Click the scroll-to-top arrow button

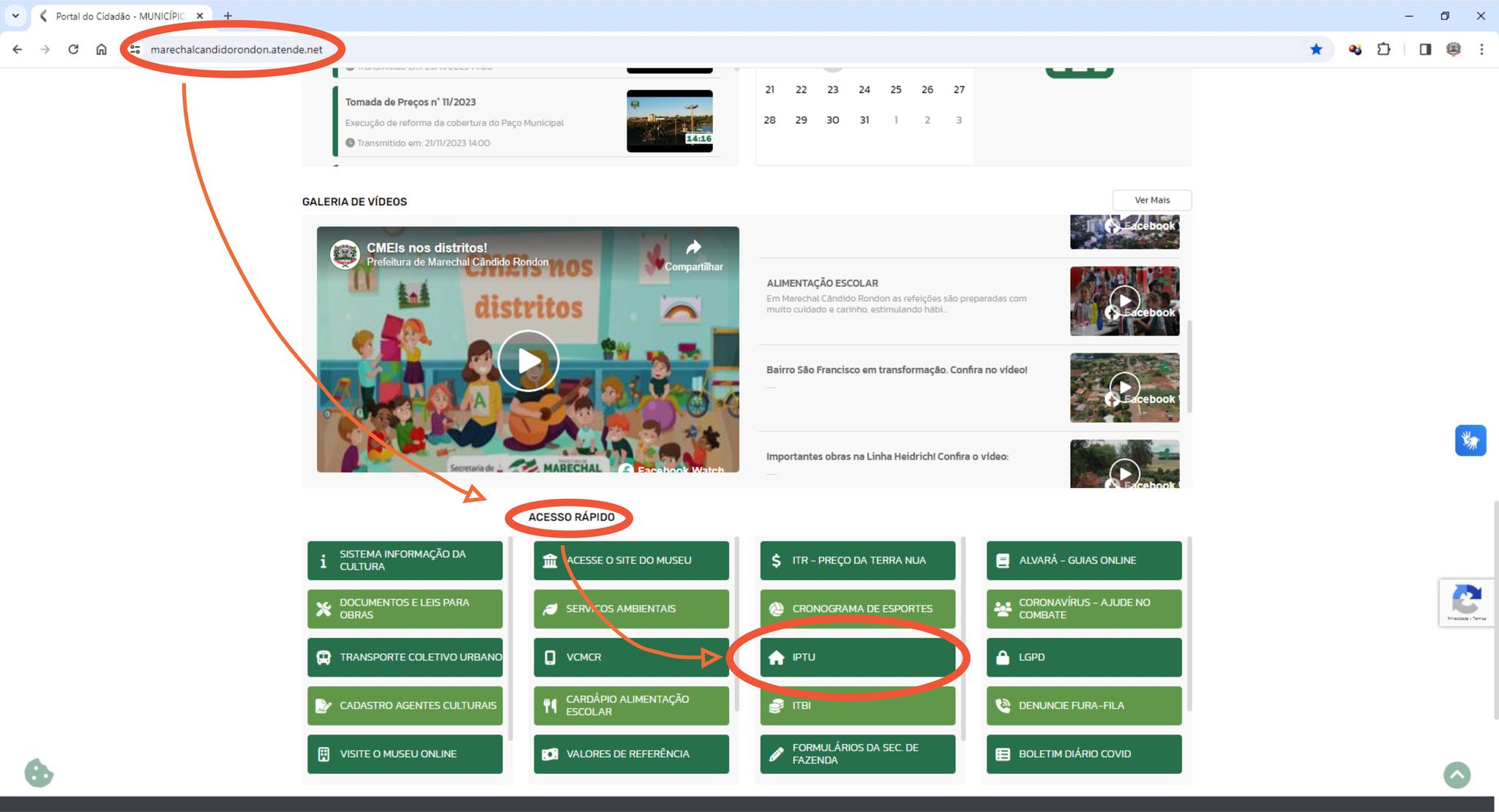[1457, 775]
